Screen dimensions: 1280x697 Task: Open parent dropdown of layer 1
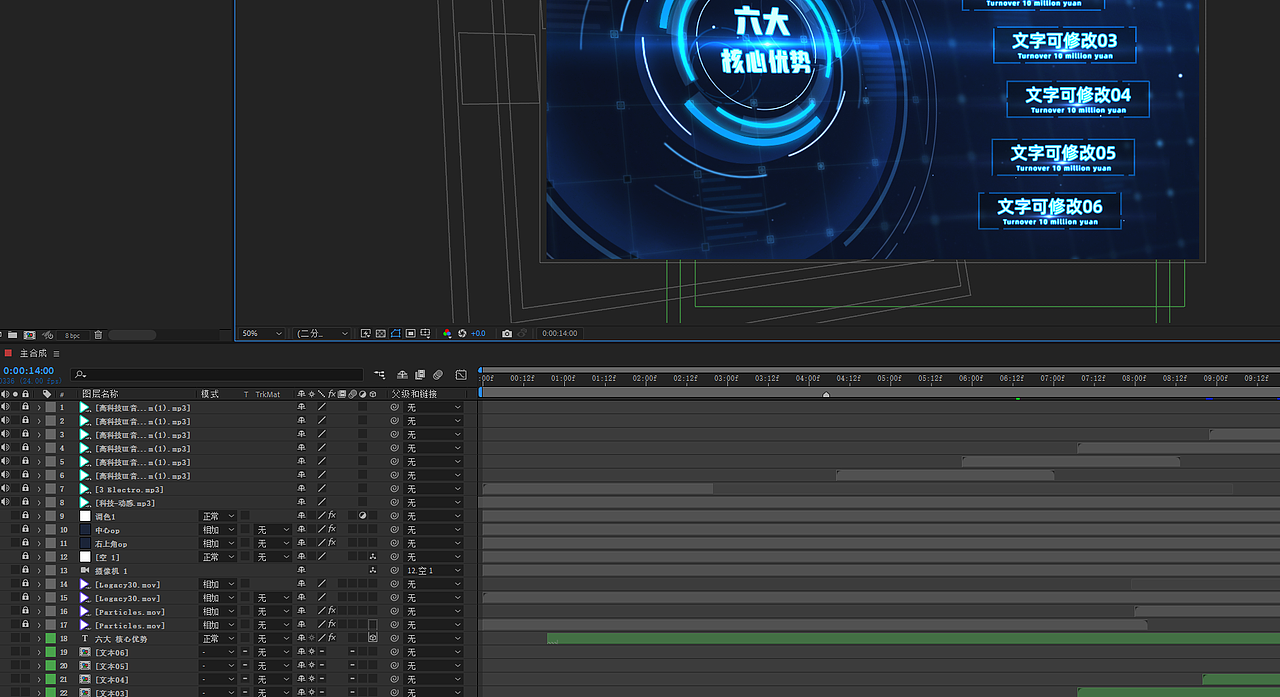(434, 408)
